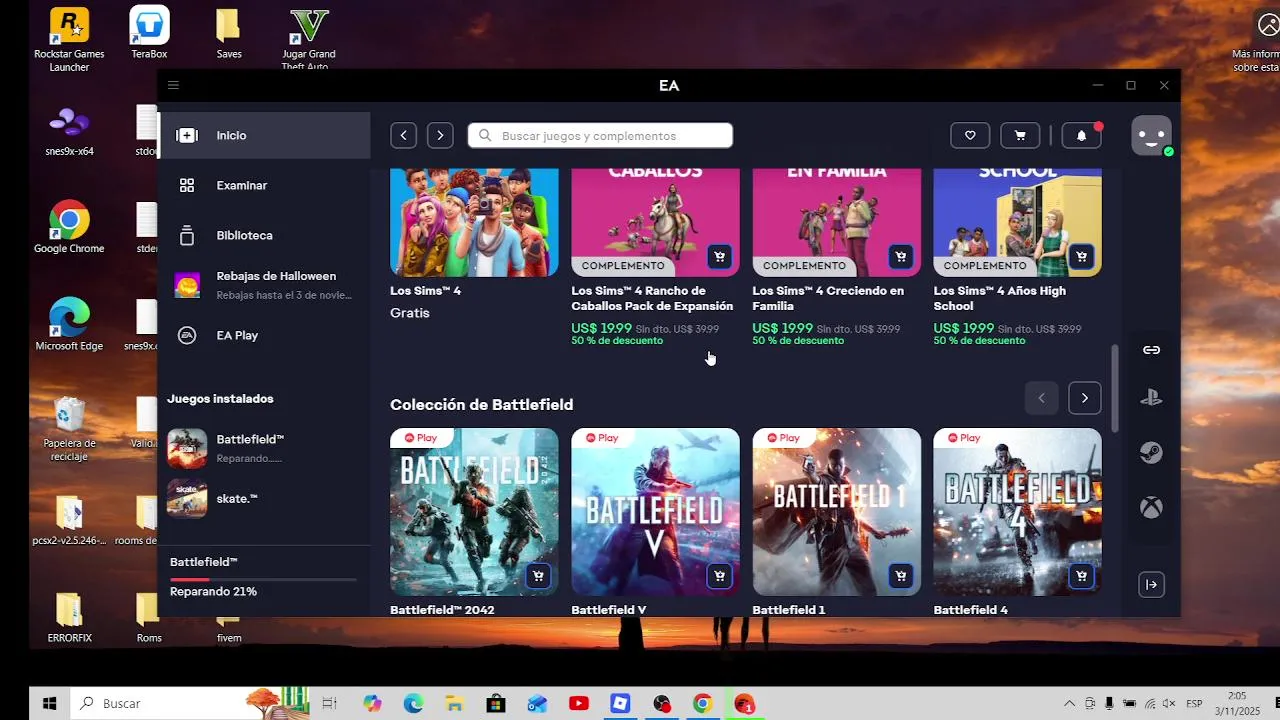This screenshot has width=1280, height=720.
Task: Open EA Play in the sidebar
Action: [x=264, y=335]
